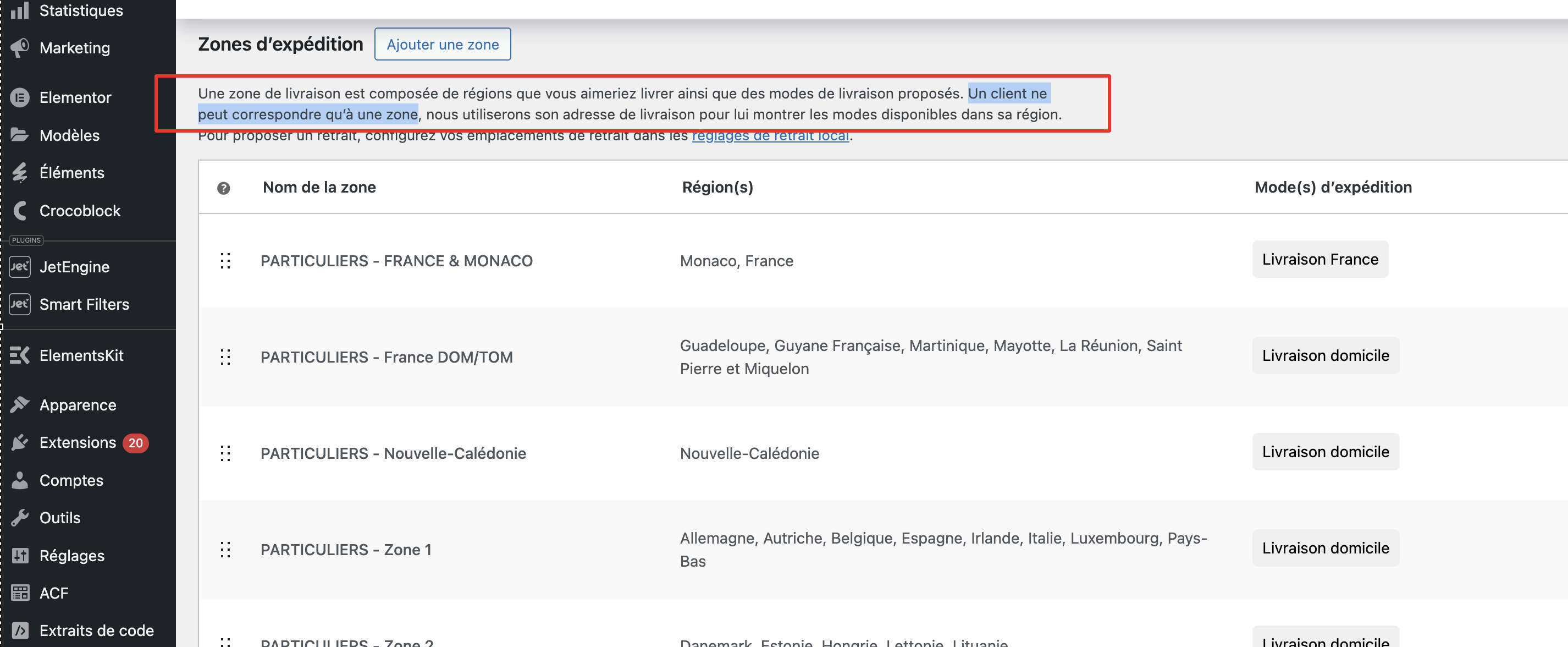Click the Marketing megaphone icon
This screenshot has width=1568, height=647.
tap(20, 47)
